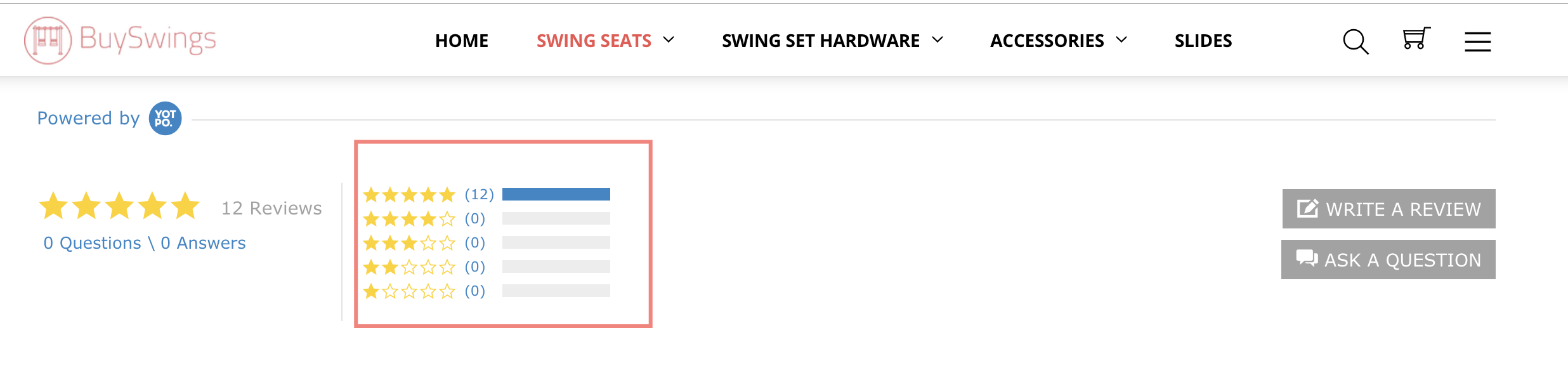The width and height of the screenshot is (1568, 382).
Task: Click the WRITE A REVIEW button
Action: [1388, 208]
